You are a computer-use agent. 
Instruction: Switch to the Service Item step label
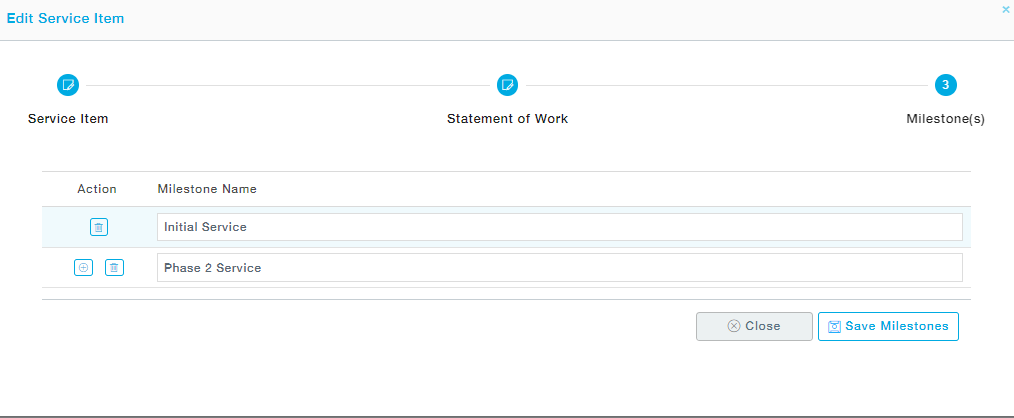(68, 119)
